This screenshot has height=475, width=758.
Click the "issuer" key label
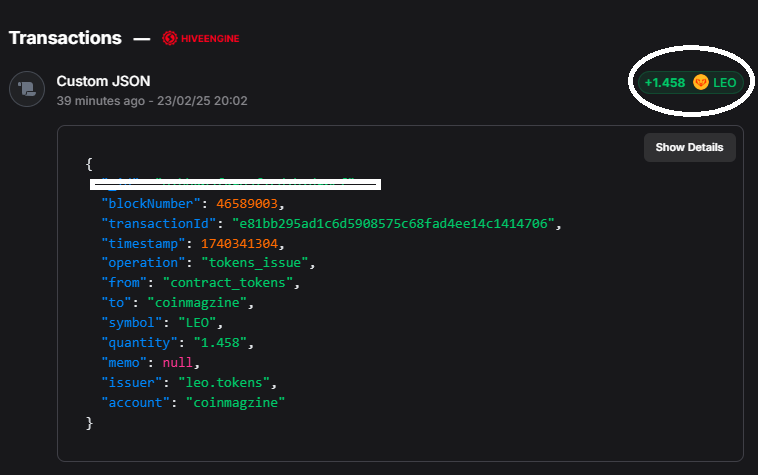point(131,383)
